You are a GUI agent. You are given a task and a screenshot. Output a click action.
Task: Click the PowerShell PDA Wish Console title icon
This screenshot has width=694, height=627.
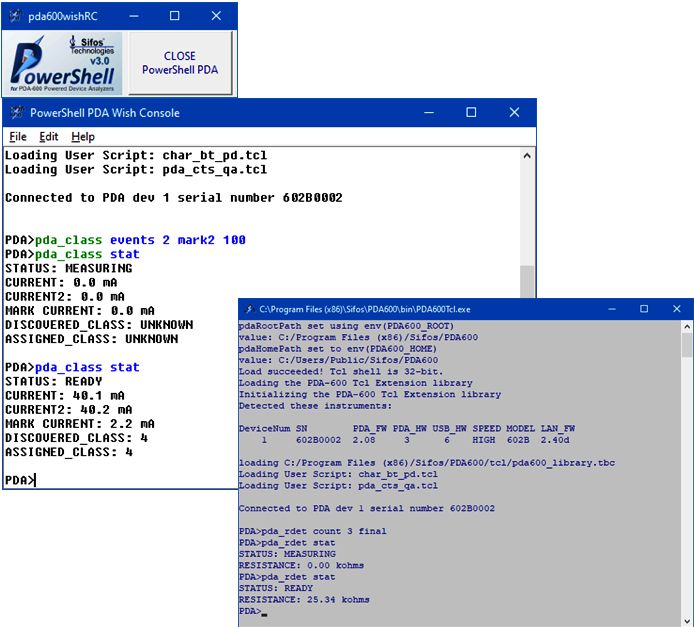tap(17, 113)
